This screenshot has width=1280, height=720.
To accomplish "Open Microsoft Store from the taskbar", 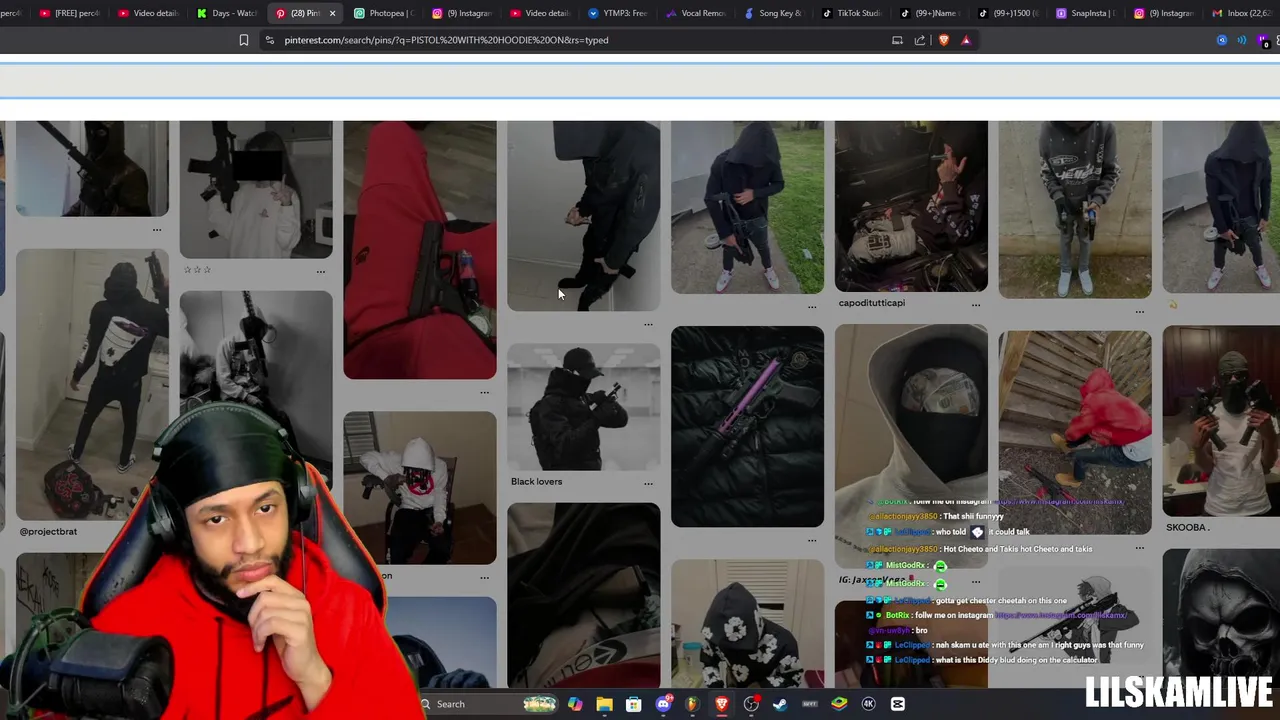I will [x=633, y=704].
